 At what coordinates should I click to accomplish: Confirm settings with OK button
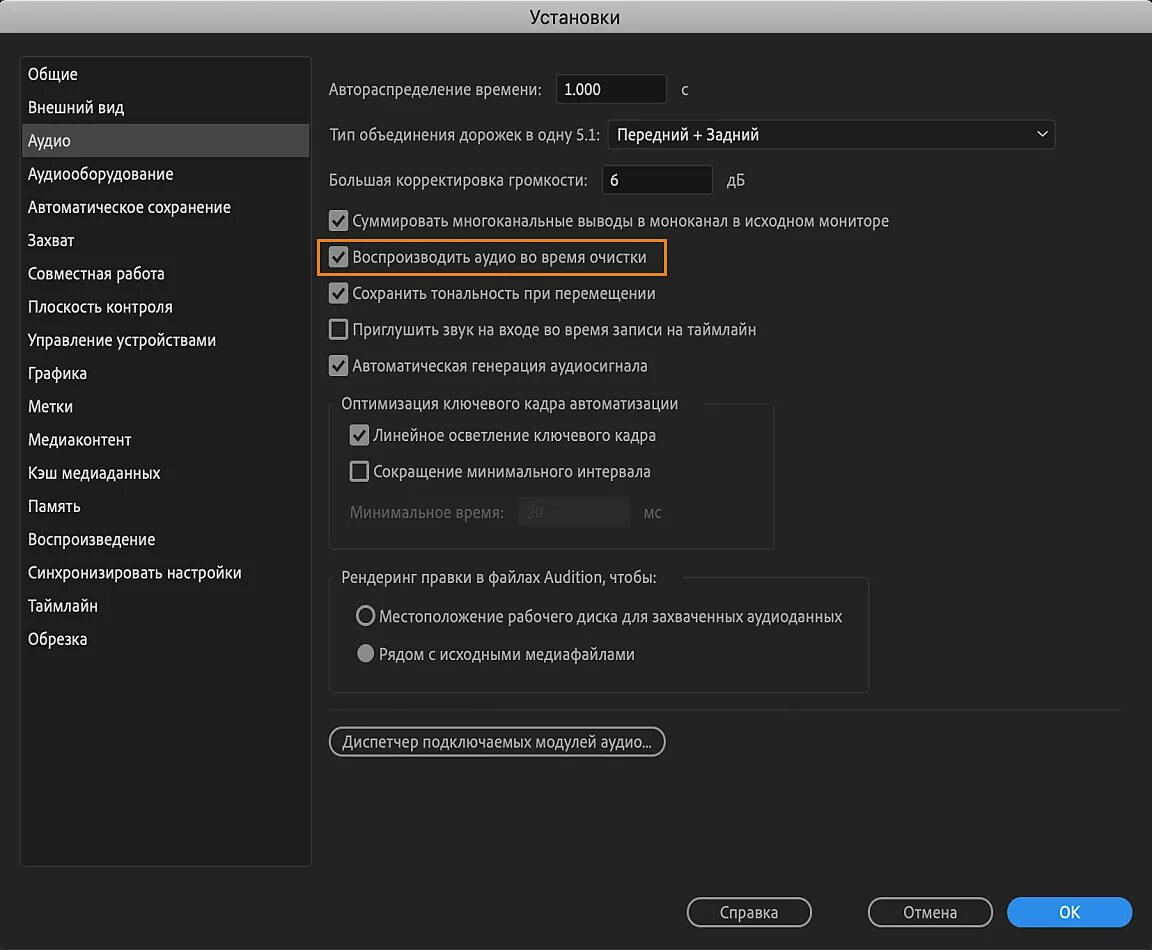point(1070,913)
